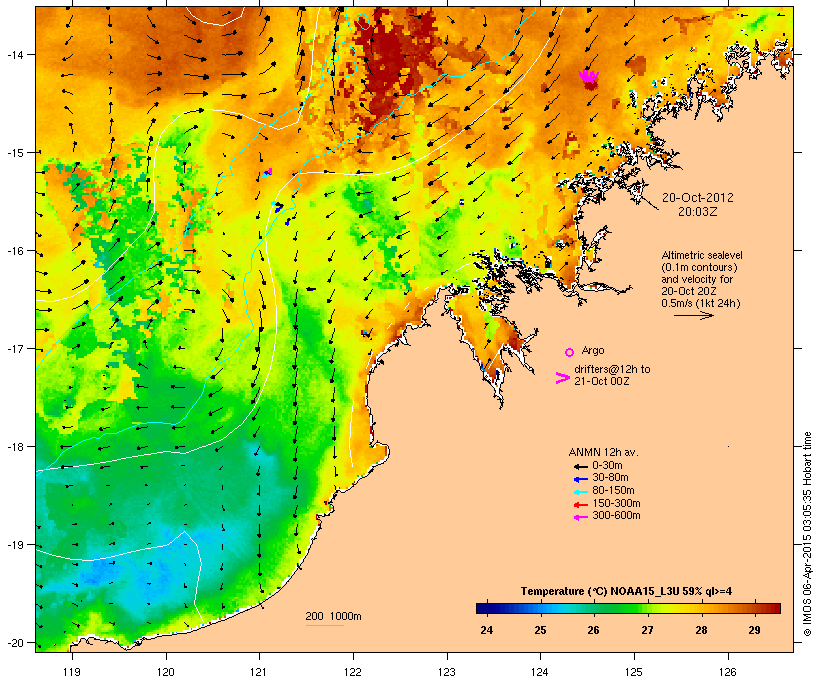Click the color bar tick label 29
820x680 pixels.
click(x=754, y=630)
